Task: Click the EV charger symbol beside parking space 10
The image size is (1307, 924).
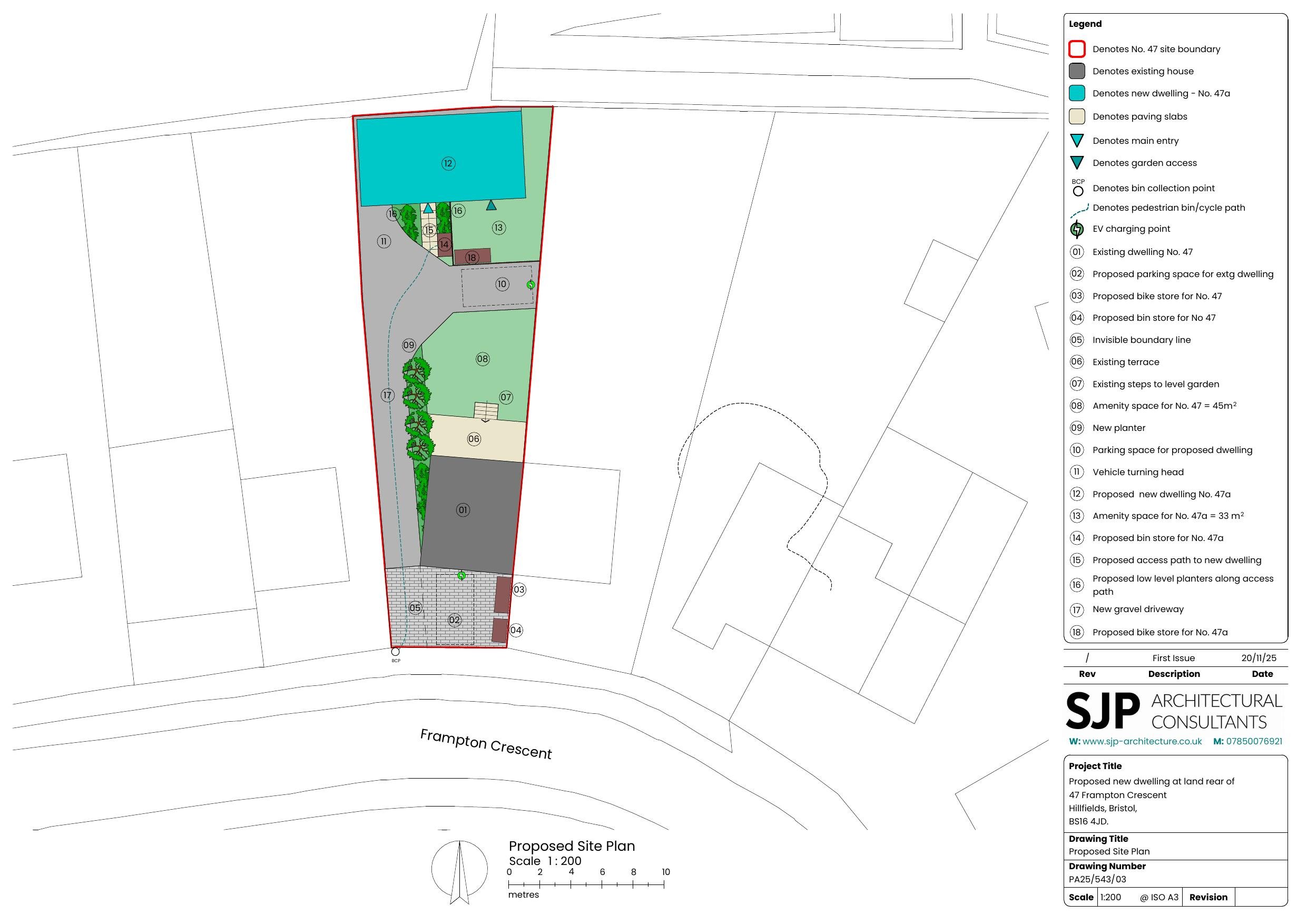Action: [x=530, y=284]
